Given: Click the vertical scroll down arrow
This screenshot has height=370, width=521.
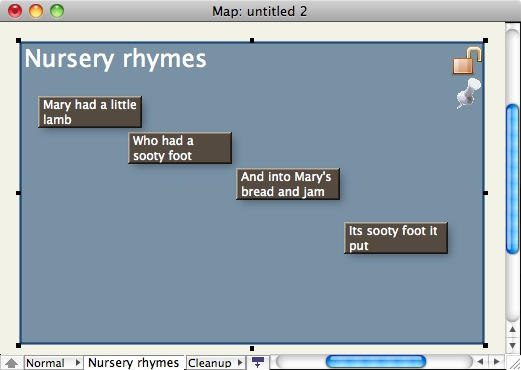Looking at the screenshot, I should [x=512, y=345].
